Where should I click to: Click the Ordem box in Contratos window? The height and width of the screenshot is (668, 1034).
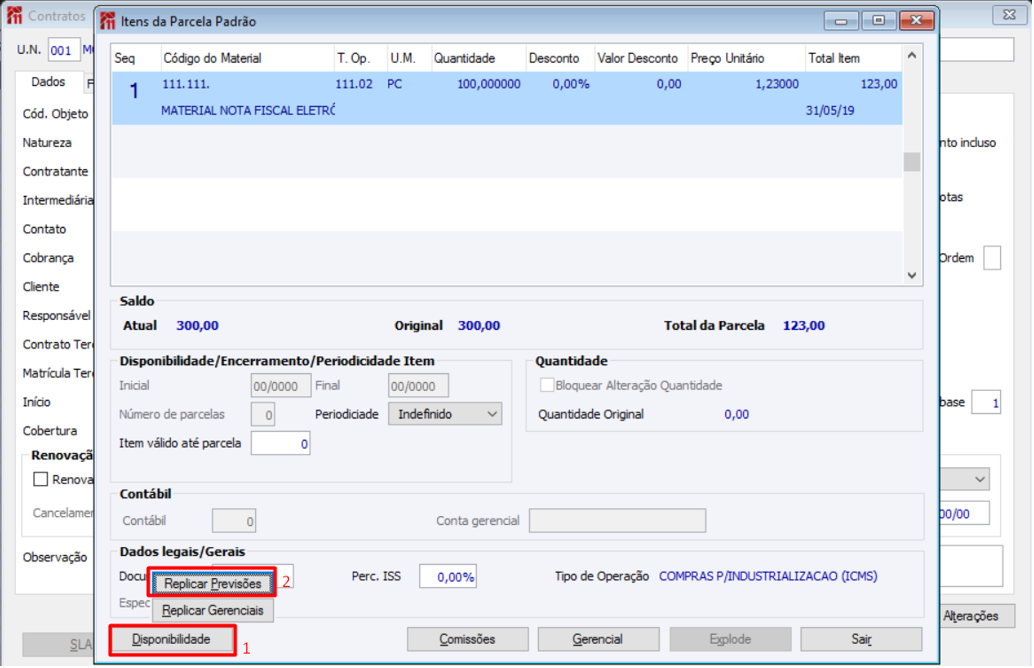click(992, 258)
